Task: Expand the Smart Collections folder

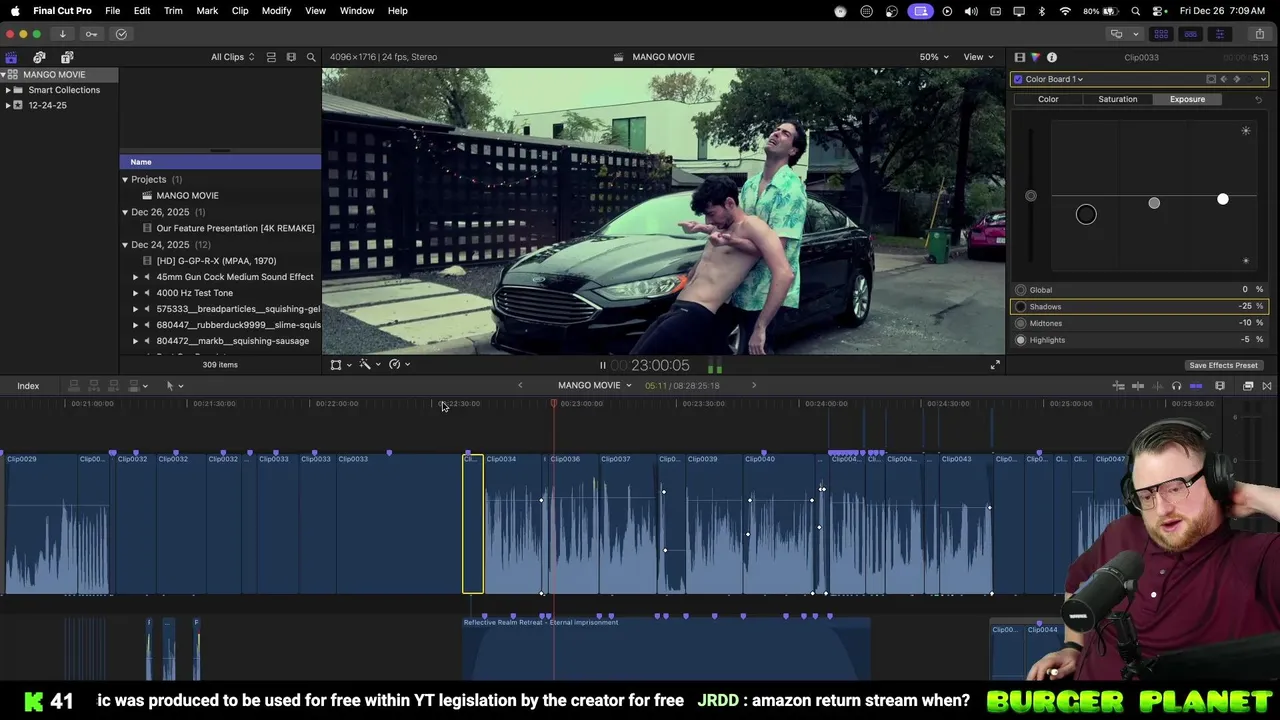Action: (x=8, y=90)
